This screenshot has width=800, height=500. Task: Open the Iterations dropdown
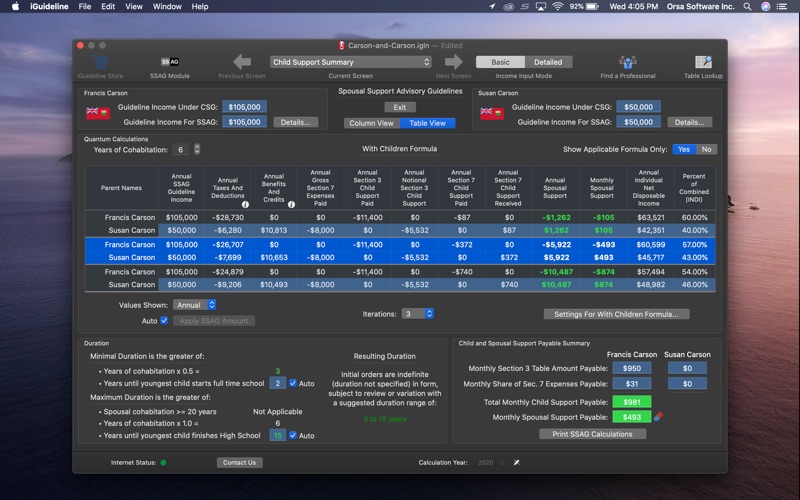[x=417, y=314]
